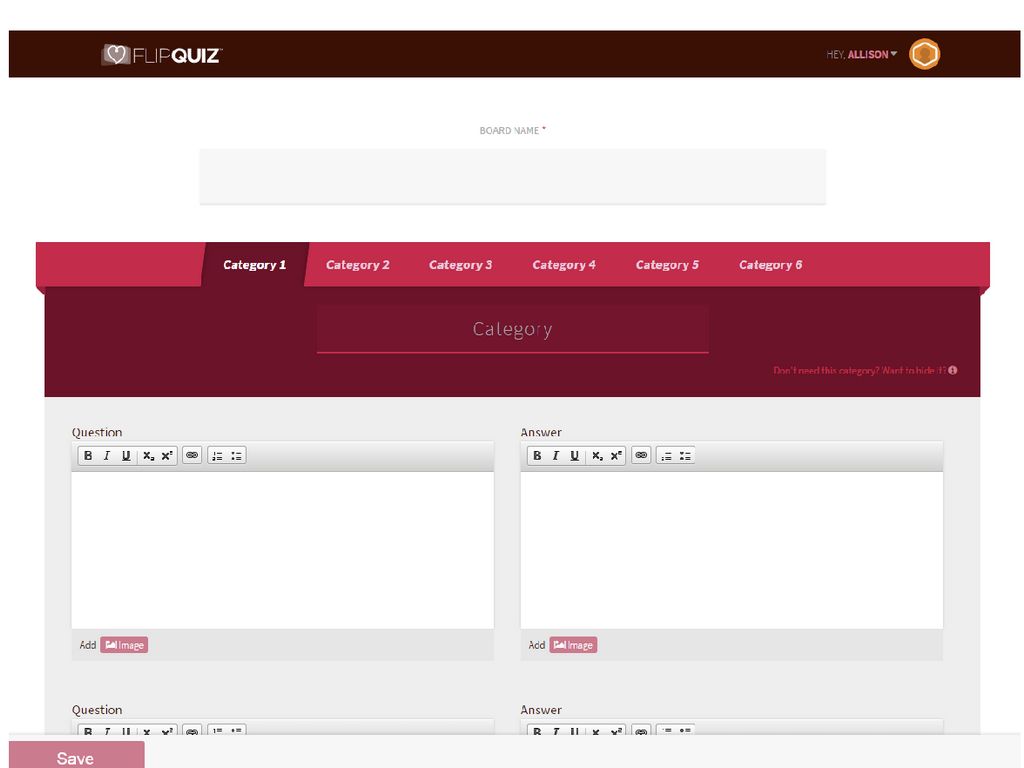Insert numbered list in the first Question editor
Viewport: 1024px width, 768px height.
217,456
